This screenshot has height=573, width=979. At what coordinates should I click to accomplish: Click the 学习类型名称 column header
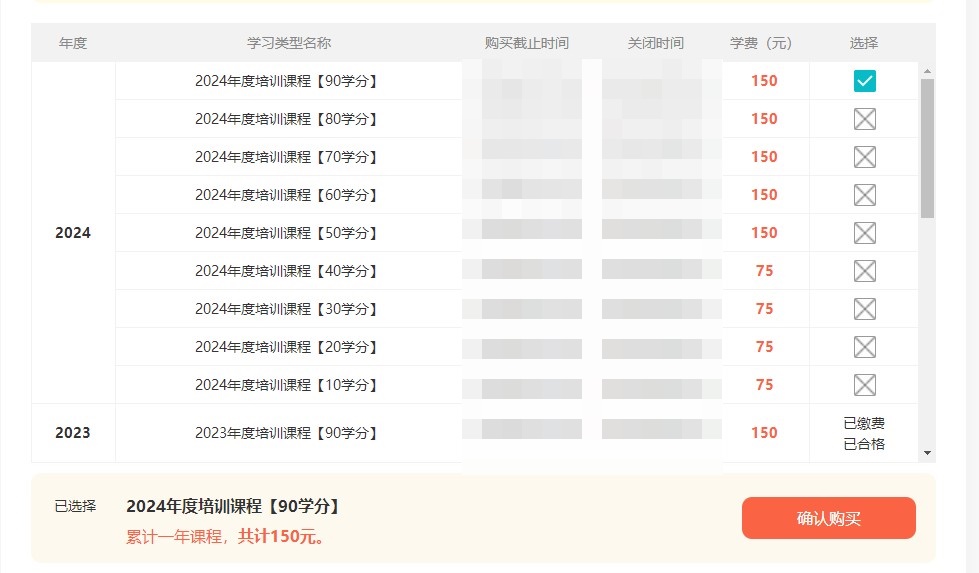click(x=288, y=43)
